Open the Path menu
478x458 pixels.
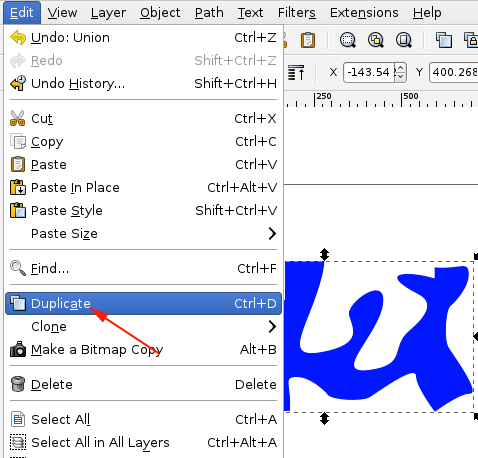(209, 13)
